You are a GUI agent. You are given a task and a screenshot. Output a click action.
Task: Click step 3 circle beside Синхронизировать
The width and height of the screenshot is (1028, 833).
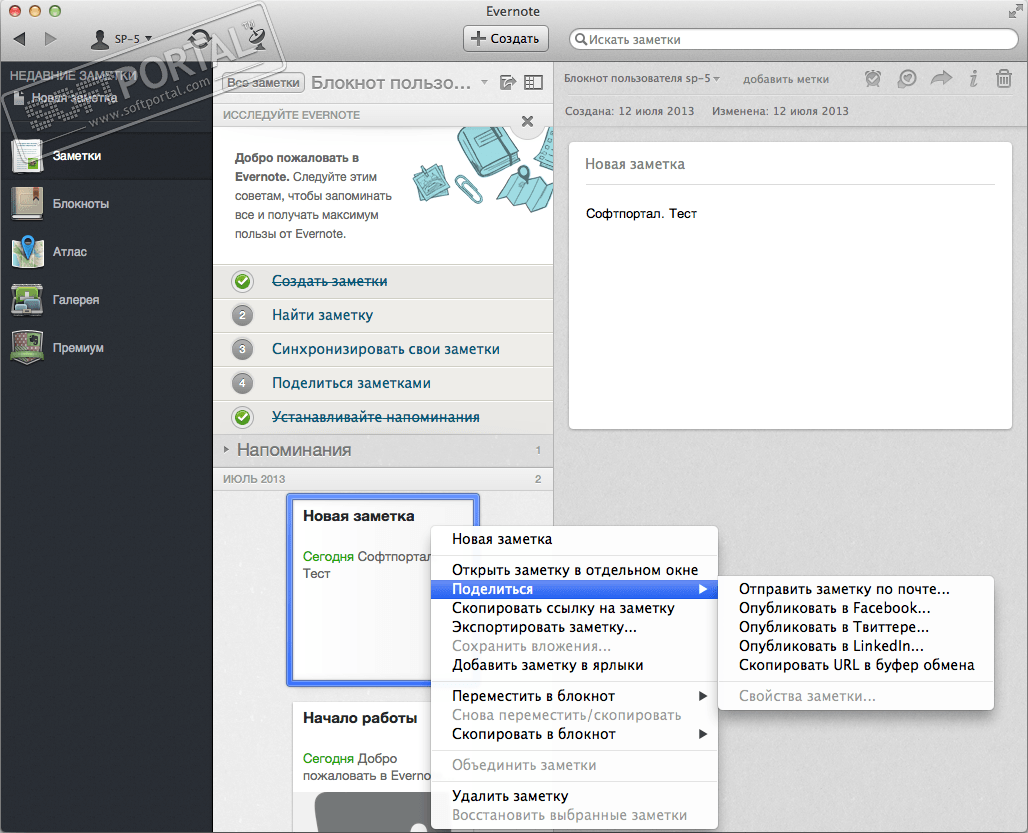[243, 349]
